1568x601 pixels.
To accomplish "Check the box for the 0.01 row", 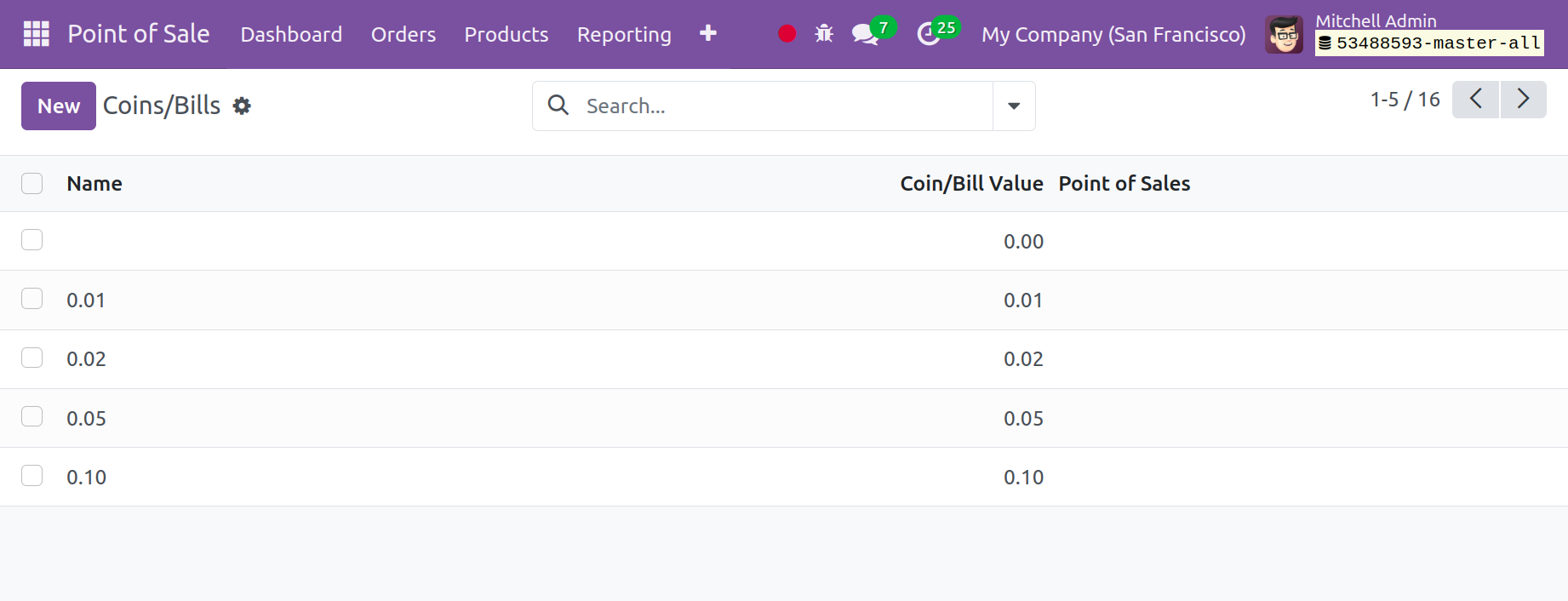I will tap(32, 299).
